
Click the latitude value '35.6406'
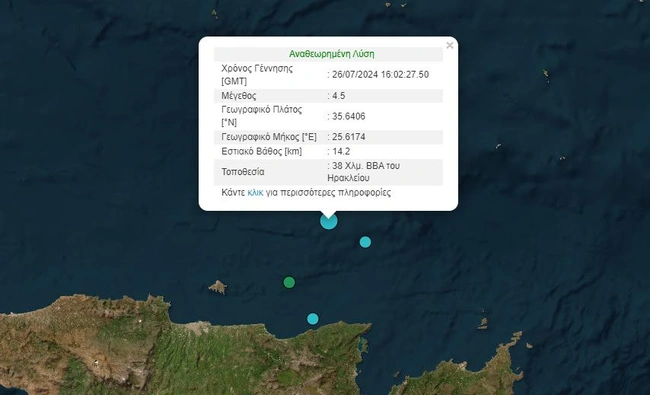coord(348,116)
